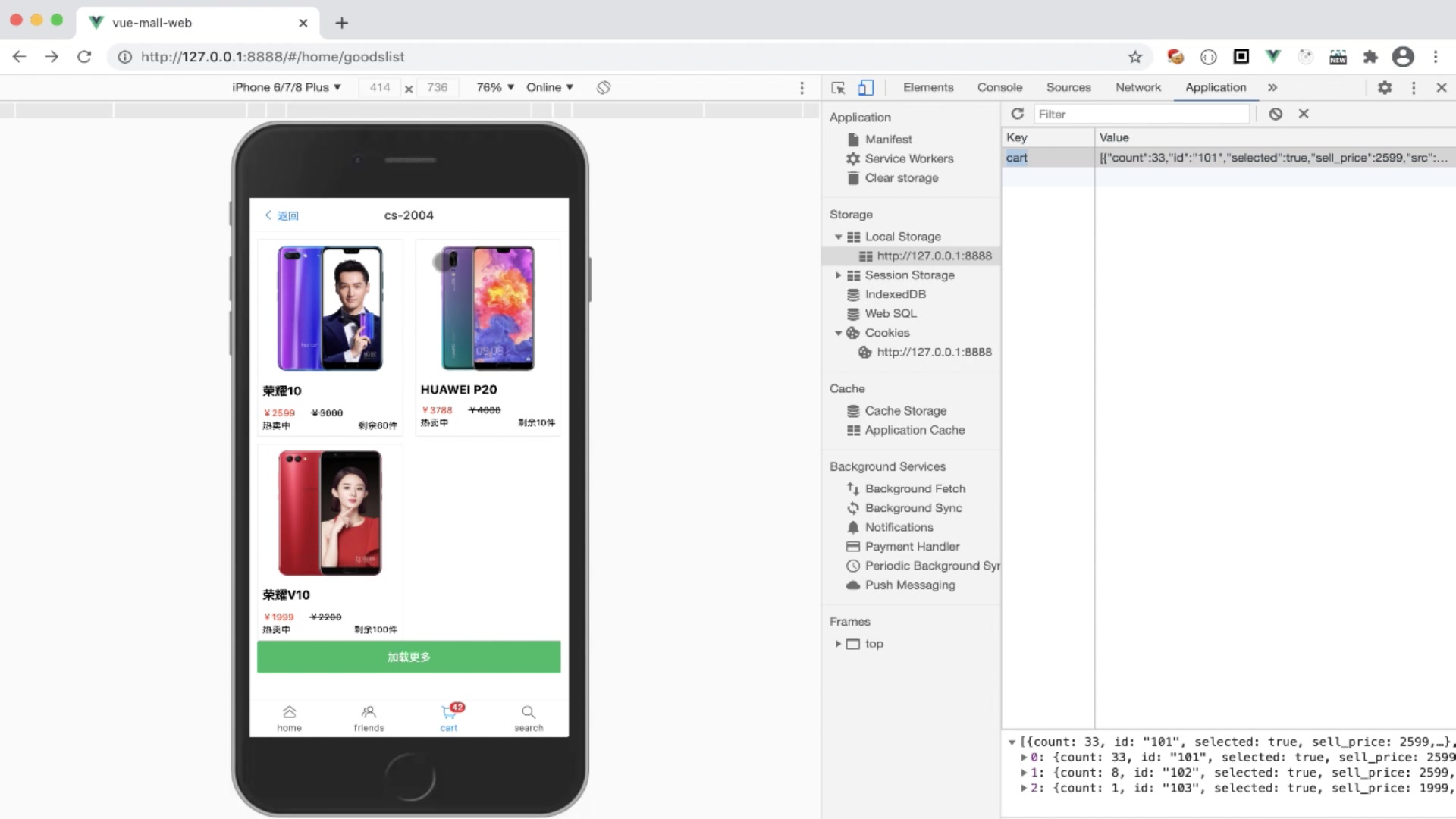Open Application Cache item
This screenshot has height=819, width=1456.
(915, 430)
